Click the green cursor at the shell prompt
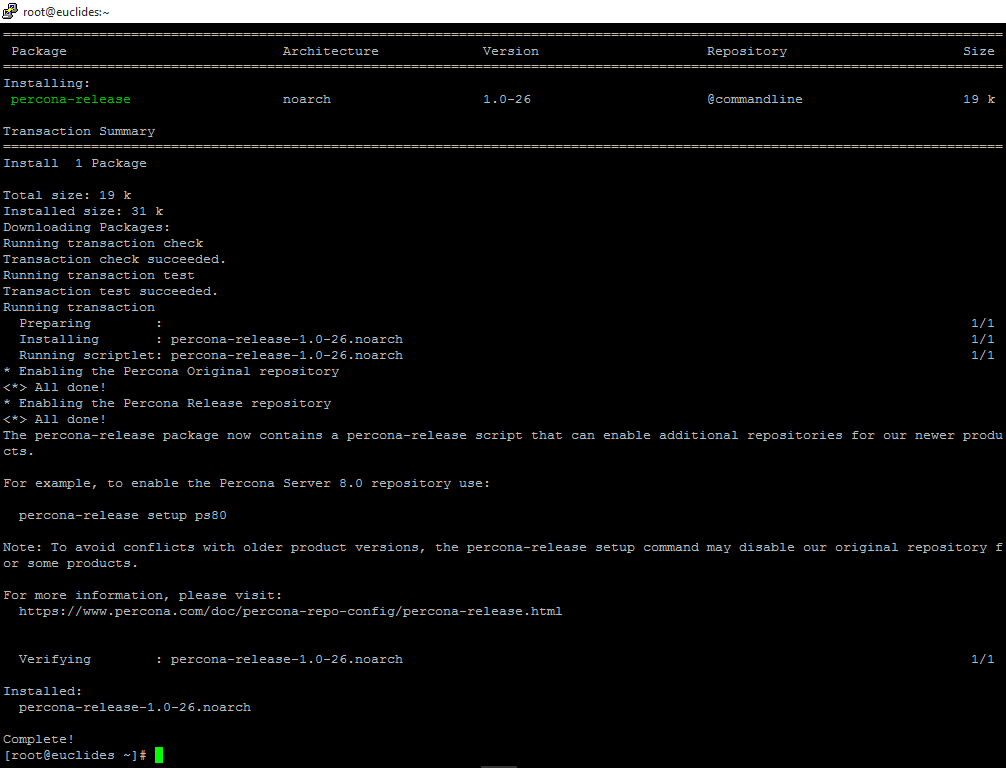Viewport: 1006px width, 768px height. click(159, 755)
